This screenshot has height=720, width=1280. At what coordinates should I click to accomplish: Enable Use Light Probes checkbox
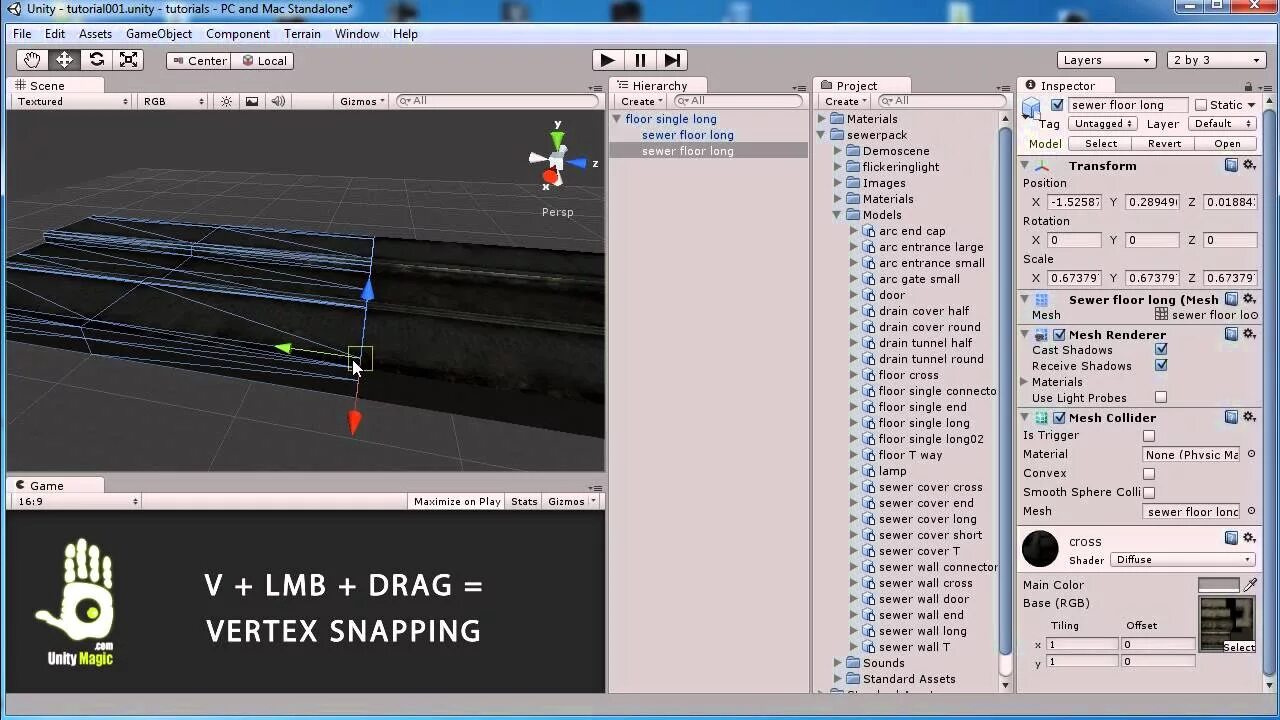pos(1161,398)
